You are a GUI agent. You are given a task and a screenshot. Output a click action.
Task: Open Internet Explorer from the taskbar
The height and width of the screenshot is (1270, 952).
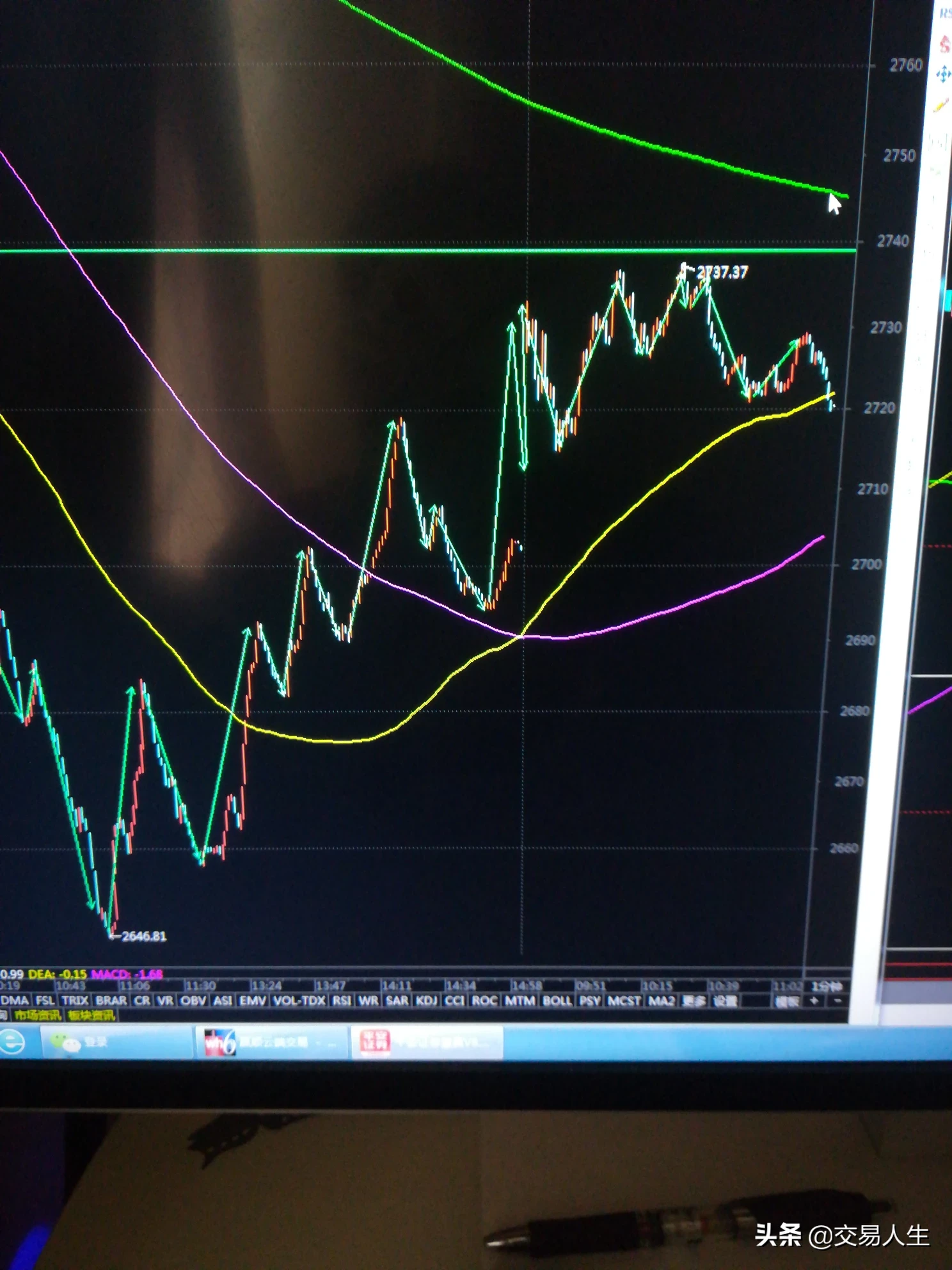[x=12, y=1041]
